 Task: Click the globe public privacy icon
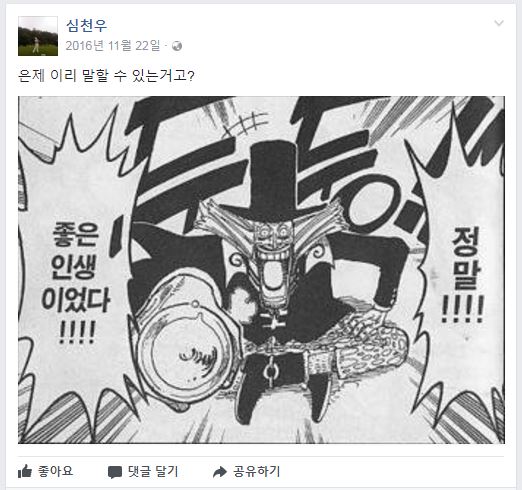point(177,46)
